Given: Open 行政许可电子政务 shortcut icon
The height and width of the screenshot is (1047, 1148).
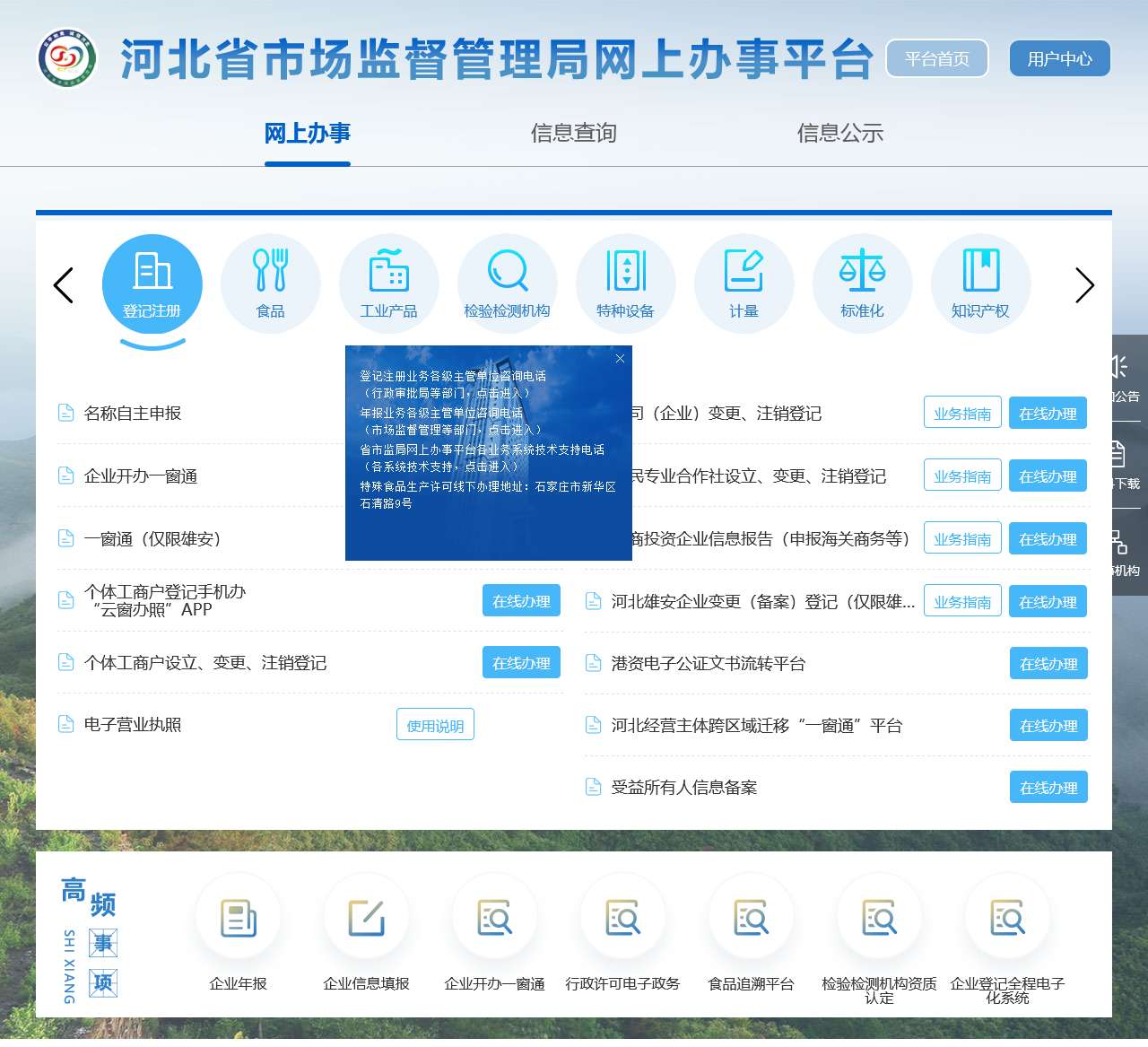Looking at the screenshot, I should [623, 918].
